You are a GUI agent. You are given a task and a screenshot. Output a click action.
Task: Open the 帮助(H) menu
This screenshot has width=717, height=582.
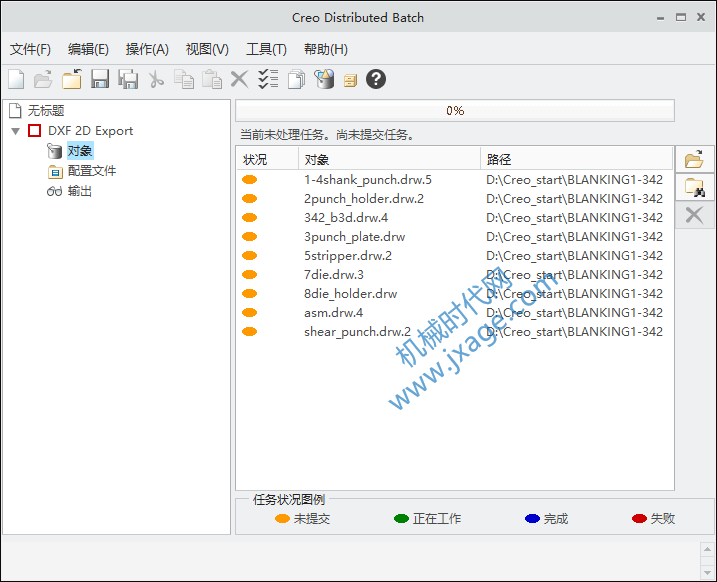click(x=326, y=49)
